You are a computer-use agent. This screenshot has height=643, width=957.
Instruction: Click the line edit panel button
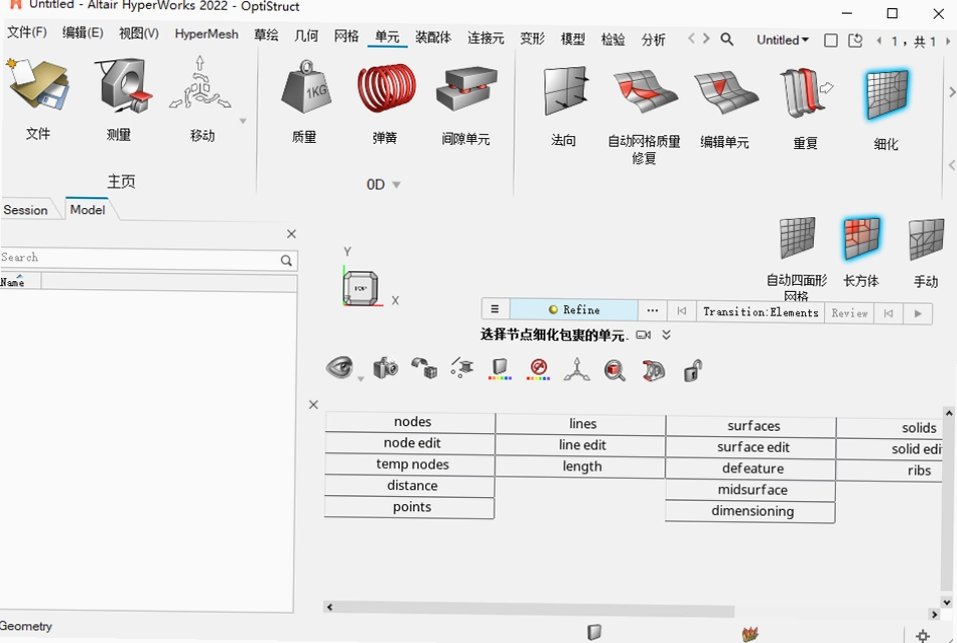point(580,445)
